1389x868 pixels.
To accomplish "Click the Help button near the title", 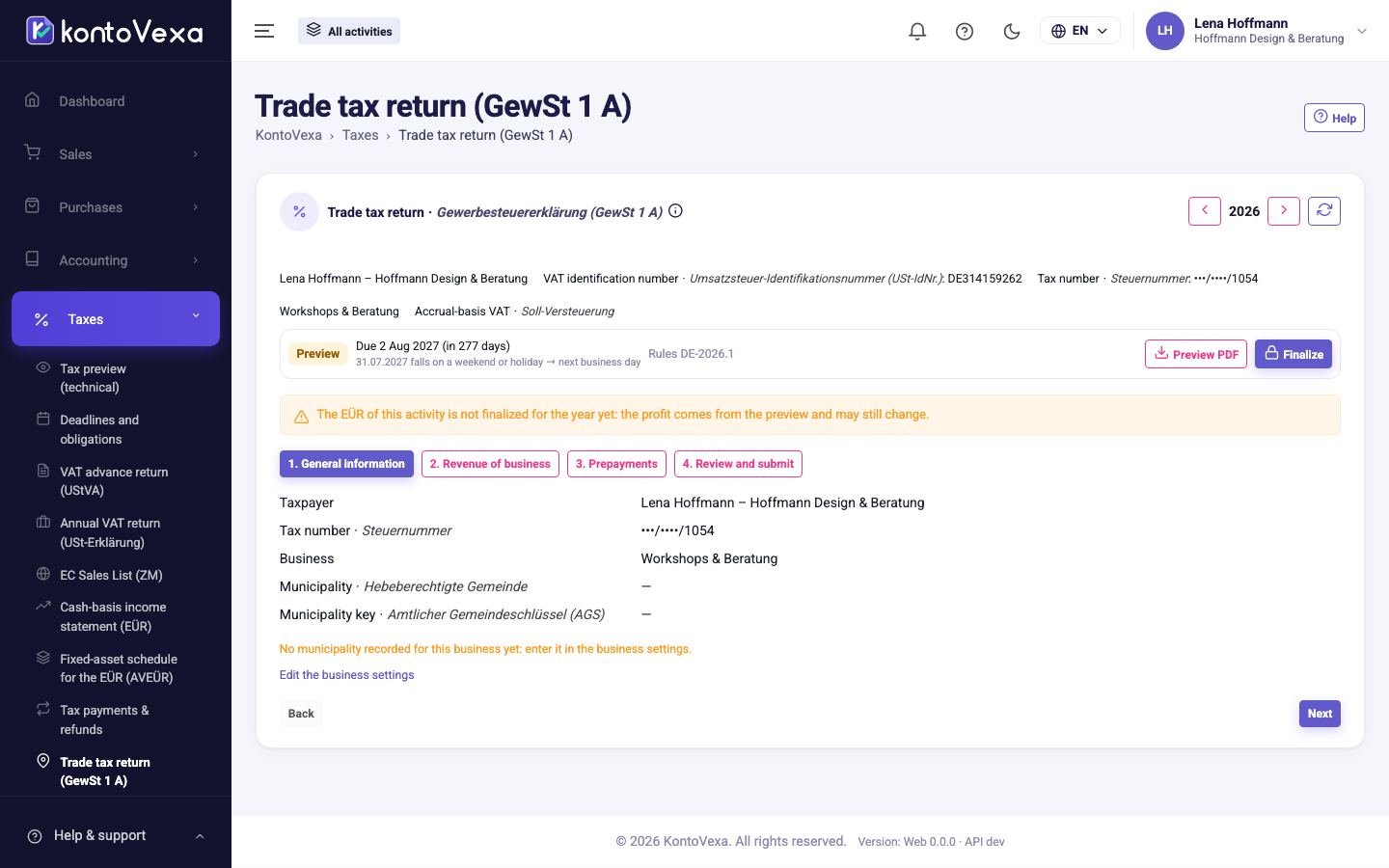I will (1334, 118).
